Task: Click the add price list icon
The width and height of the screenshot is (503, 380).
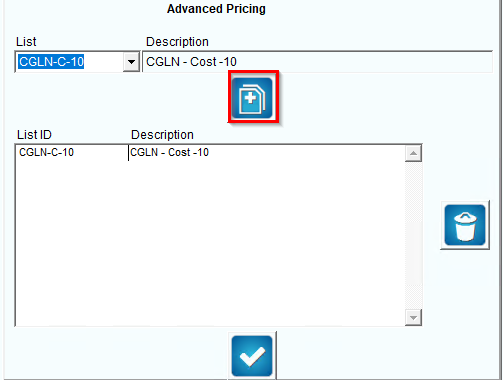Action: pos(252,98)
